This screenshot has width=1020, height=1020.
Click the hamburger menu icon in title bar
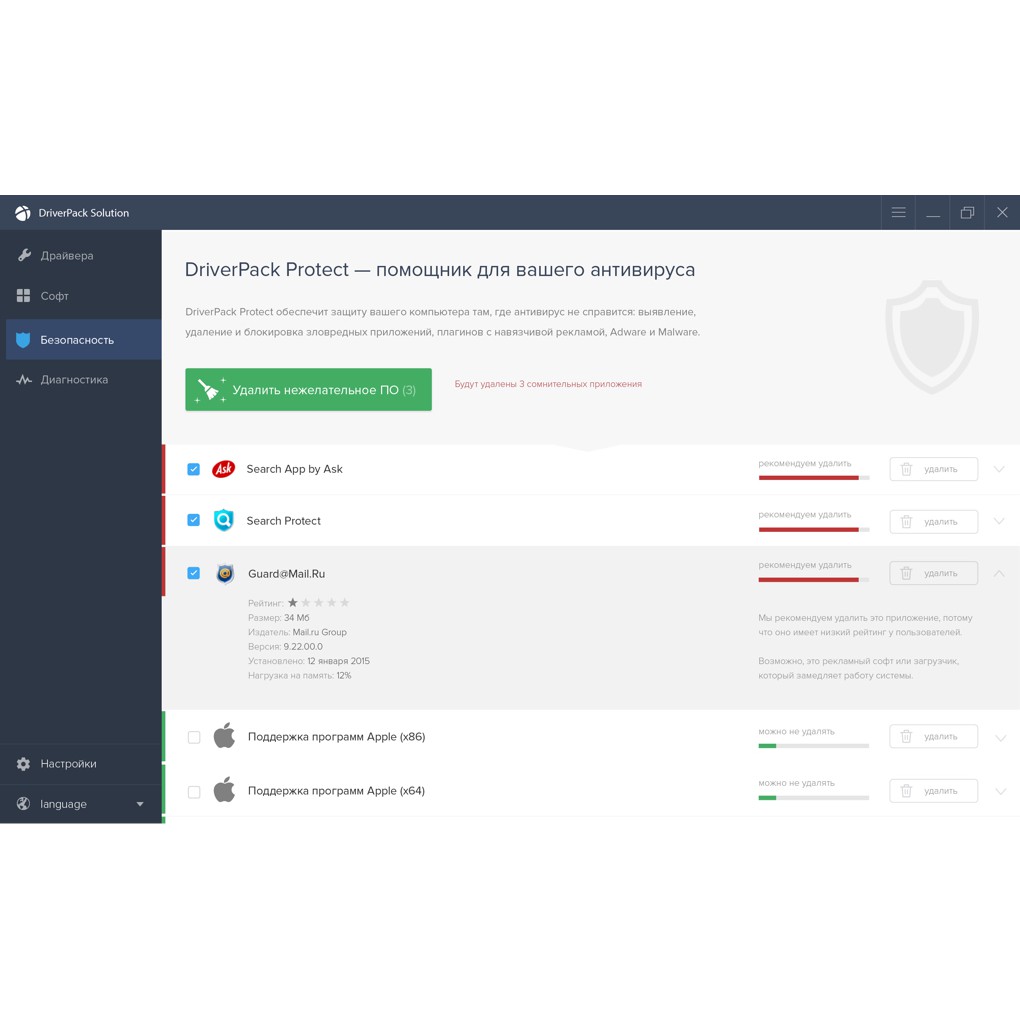click(898, 213)
